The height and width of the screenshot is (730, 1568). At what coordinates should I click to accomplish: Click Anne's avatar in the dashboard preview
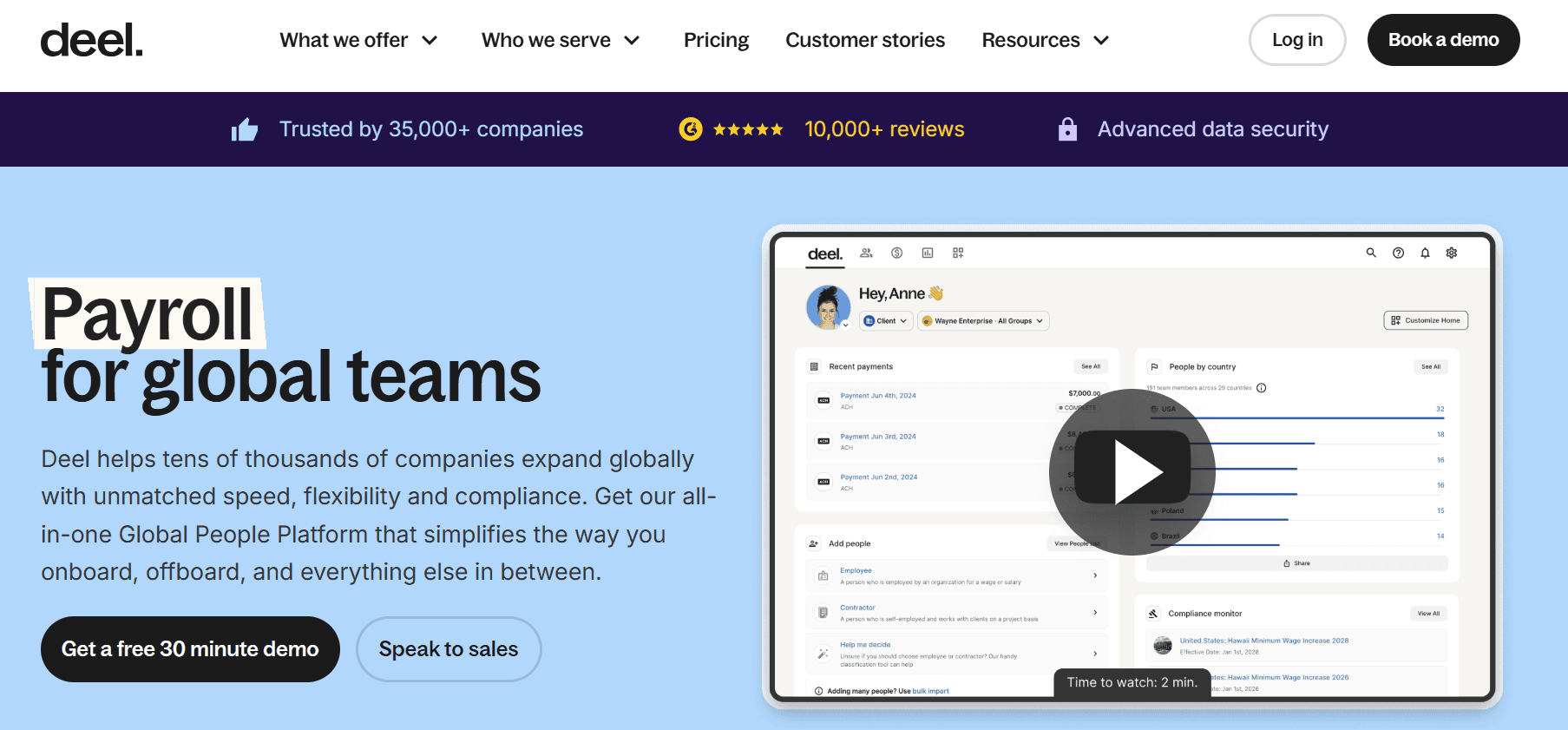(x=829, y=307)
